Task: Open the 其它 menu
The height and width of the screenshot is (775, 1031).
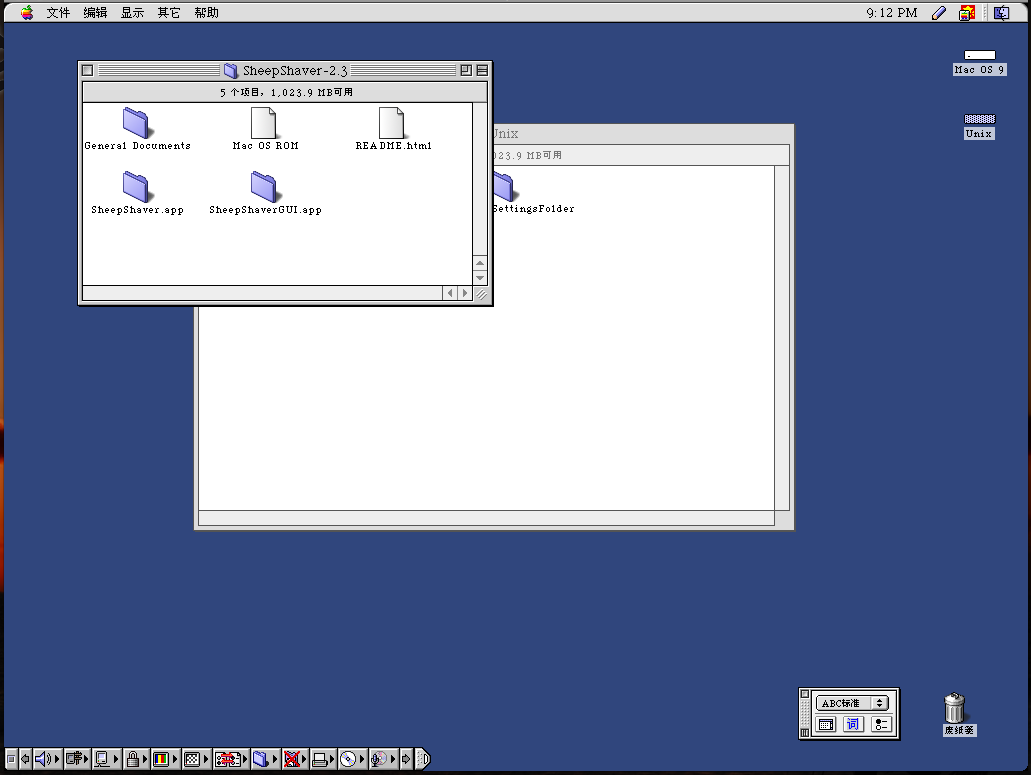Action: click(168, 12)
